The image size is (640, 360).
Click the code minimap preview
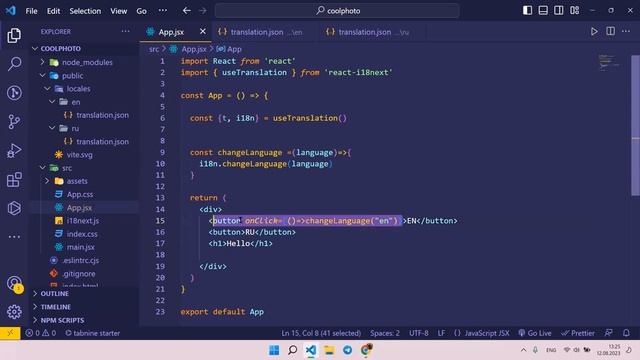point(609,62)
